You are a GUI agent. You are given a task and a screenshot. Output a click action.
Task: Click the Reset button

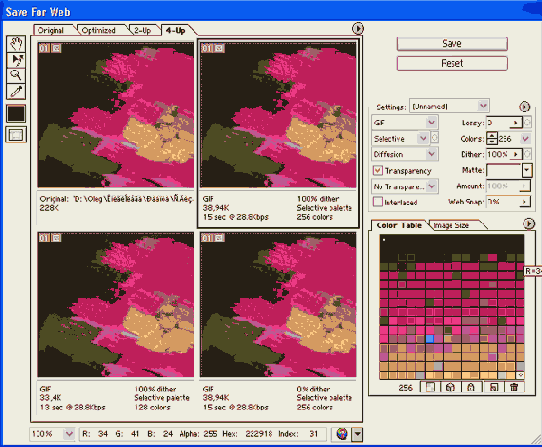pos(452,63)
